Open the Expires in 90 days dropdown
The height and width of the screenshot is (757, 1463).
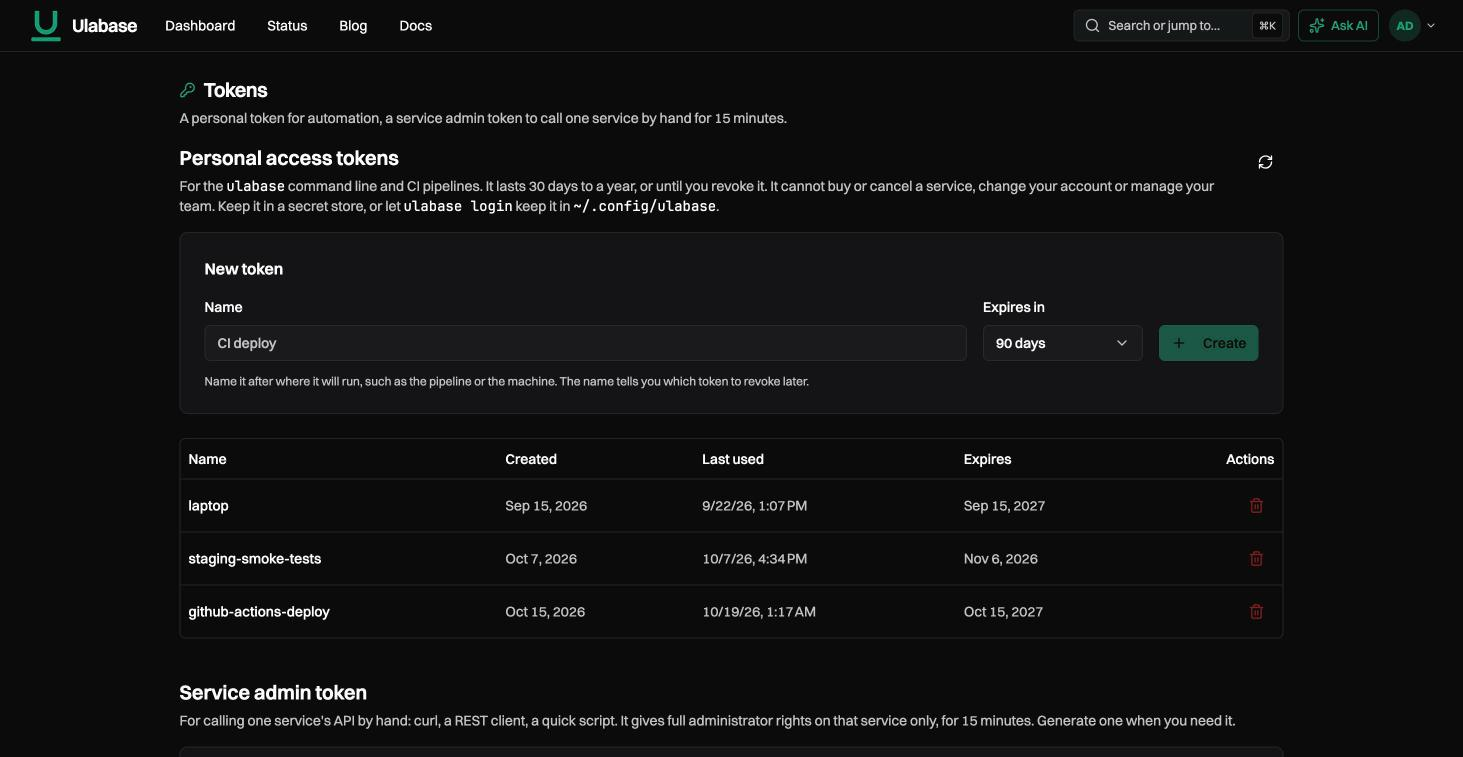[1062, 343]
